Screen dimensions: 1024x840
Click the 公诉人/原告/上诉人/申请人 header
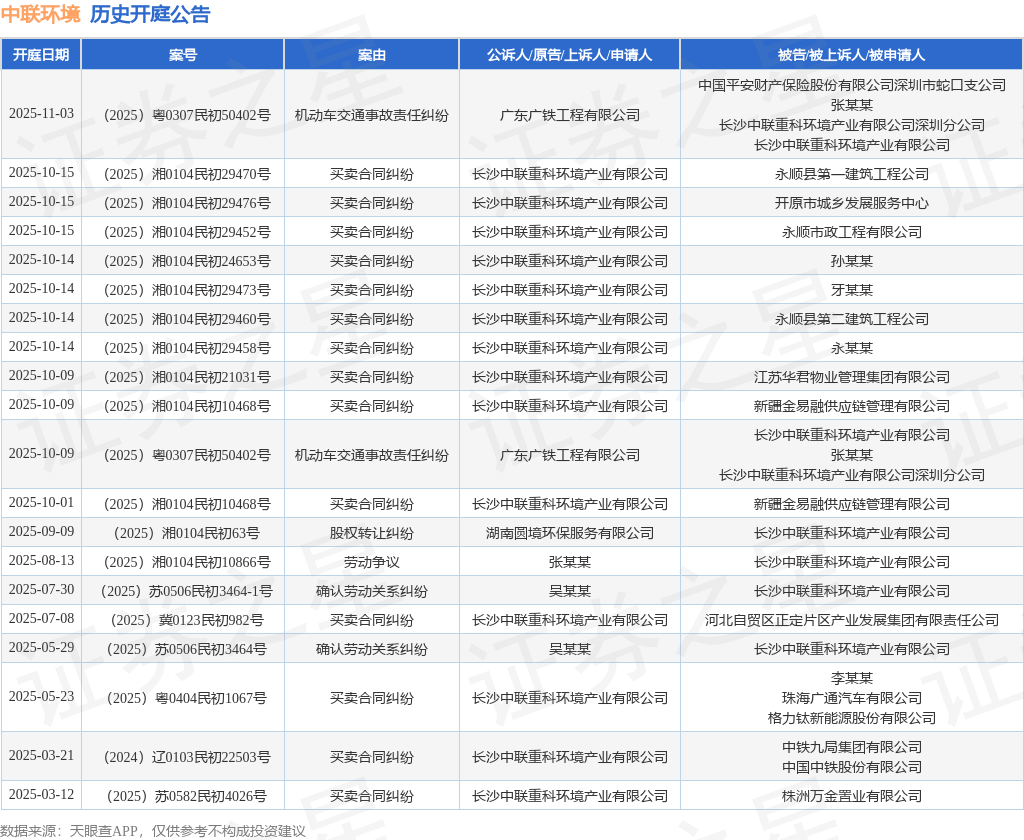click(x=569, y=55)
